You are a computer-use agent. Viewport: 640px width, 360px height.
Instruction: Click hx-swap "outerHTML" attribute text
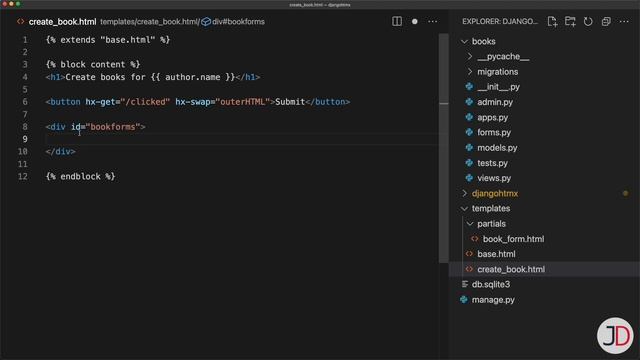pos(223,102)
